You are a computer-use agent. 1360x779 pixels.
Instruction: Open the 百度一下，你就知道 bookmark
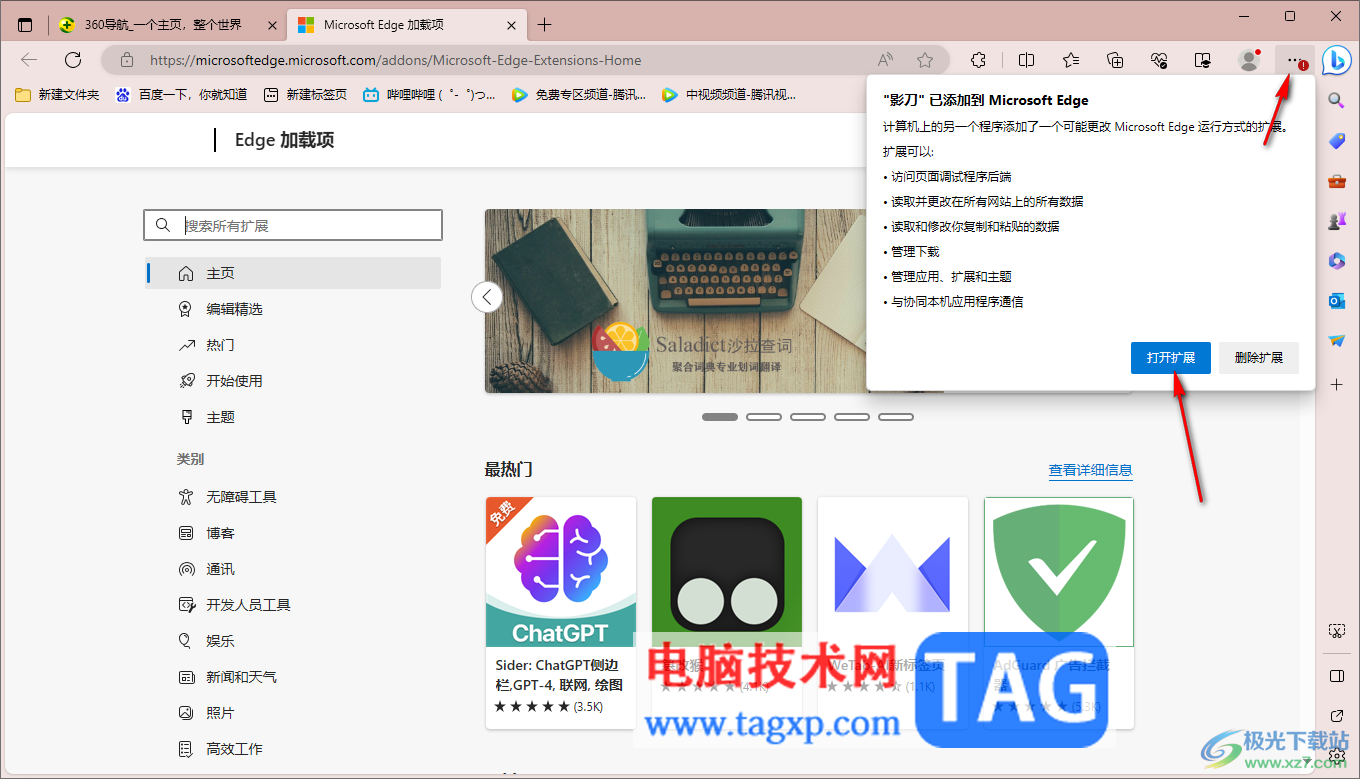[181, 95]
